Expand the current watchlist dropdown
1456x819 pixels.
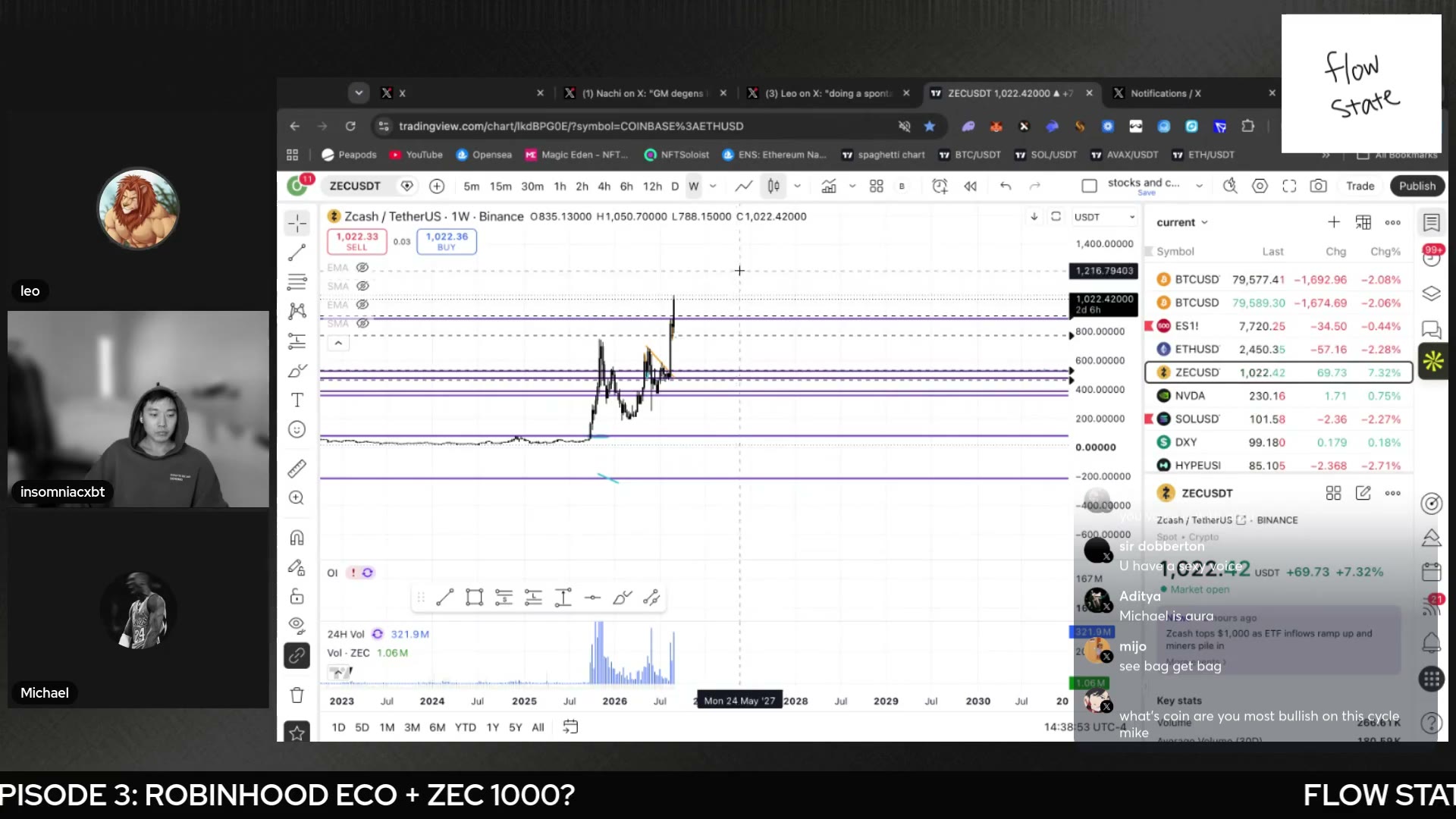click(1181, 222)
